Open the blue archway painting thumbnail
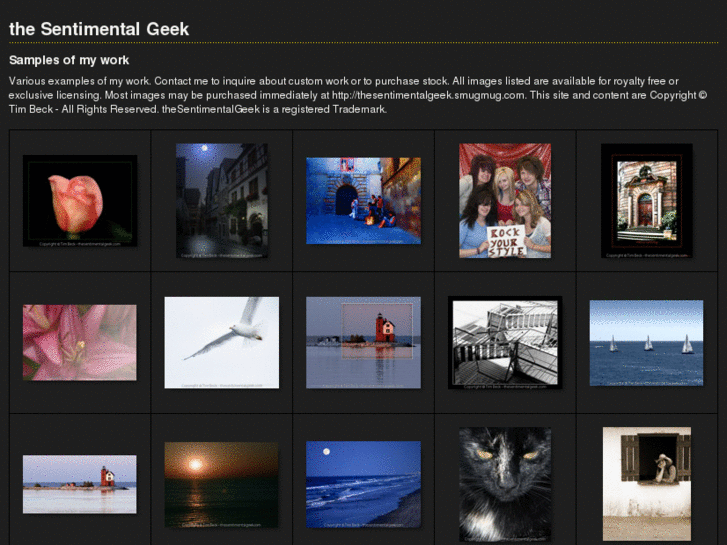This screenshot has width=727, height=545. click(x=364, y=200)
